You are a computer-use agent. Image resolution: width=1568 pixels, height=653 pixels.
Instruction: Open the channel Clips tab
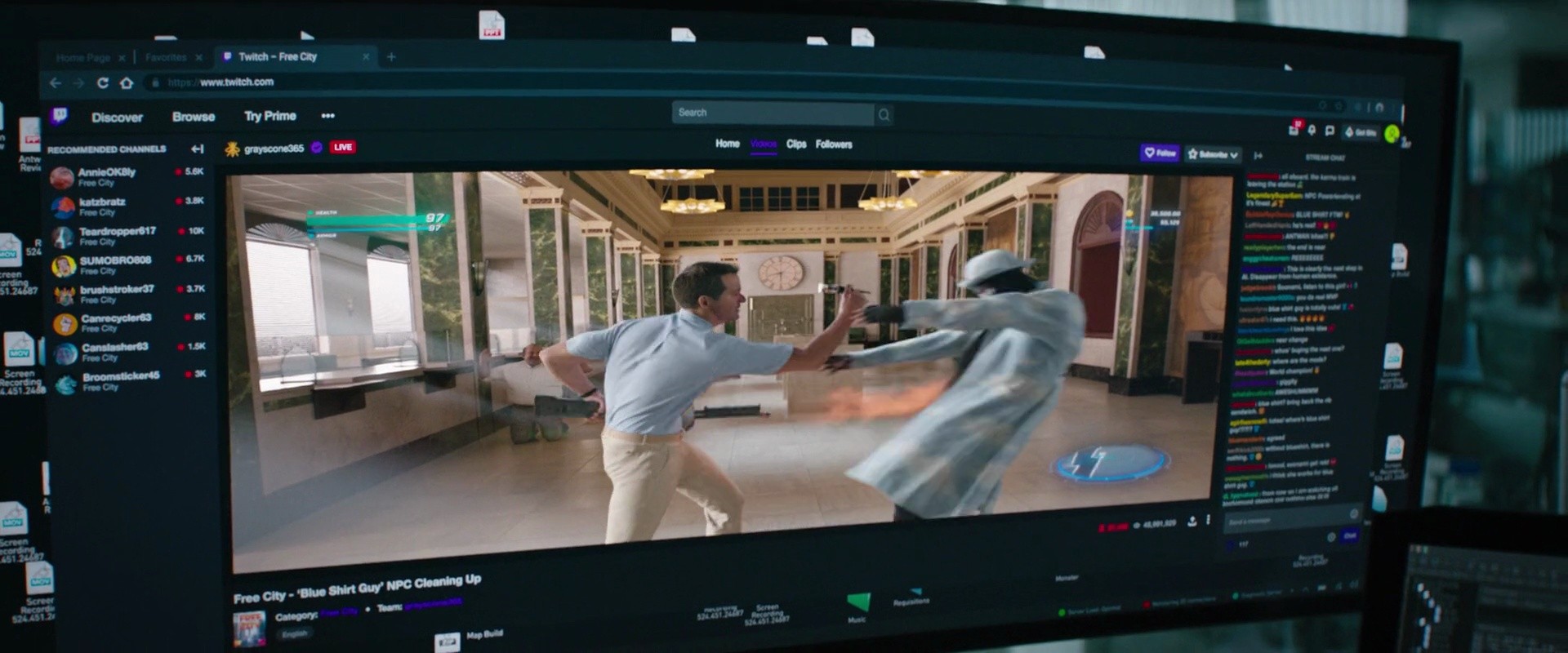pyautogui.click(x=796, y=144)
